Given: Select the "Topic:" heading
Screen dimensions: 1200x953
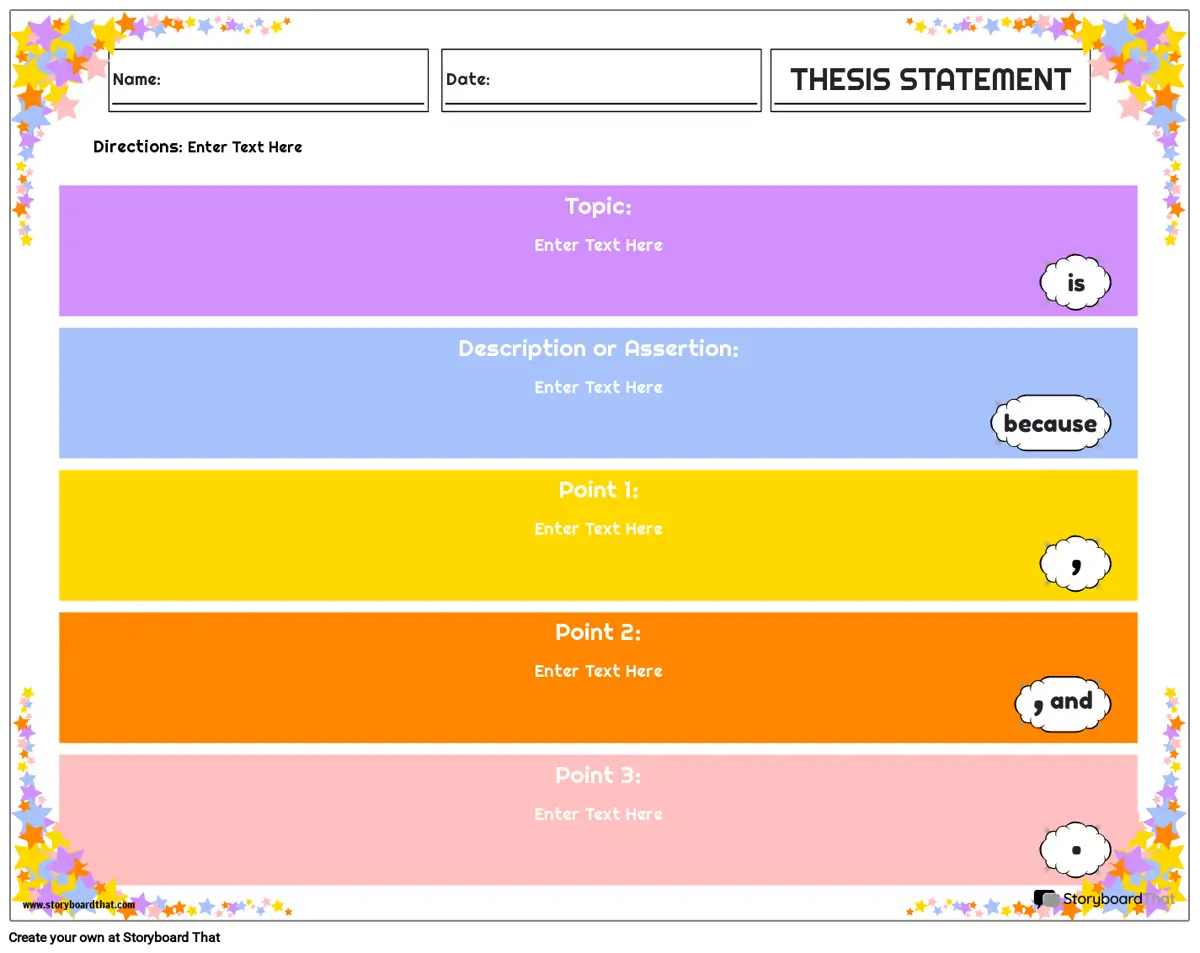Looking at the screenshot, I should (x=598, y=207).
